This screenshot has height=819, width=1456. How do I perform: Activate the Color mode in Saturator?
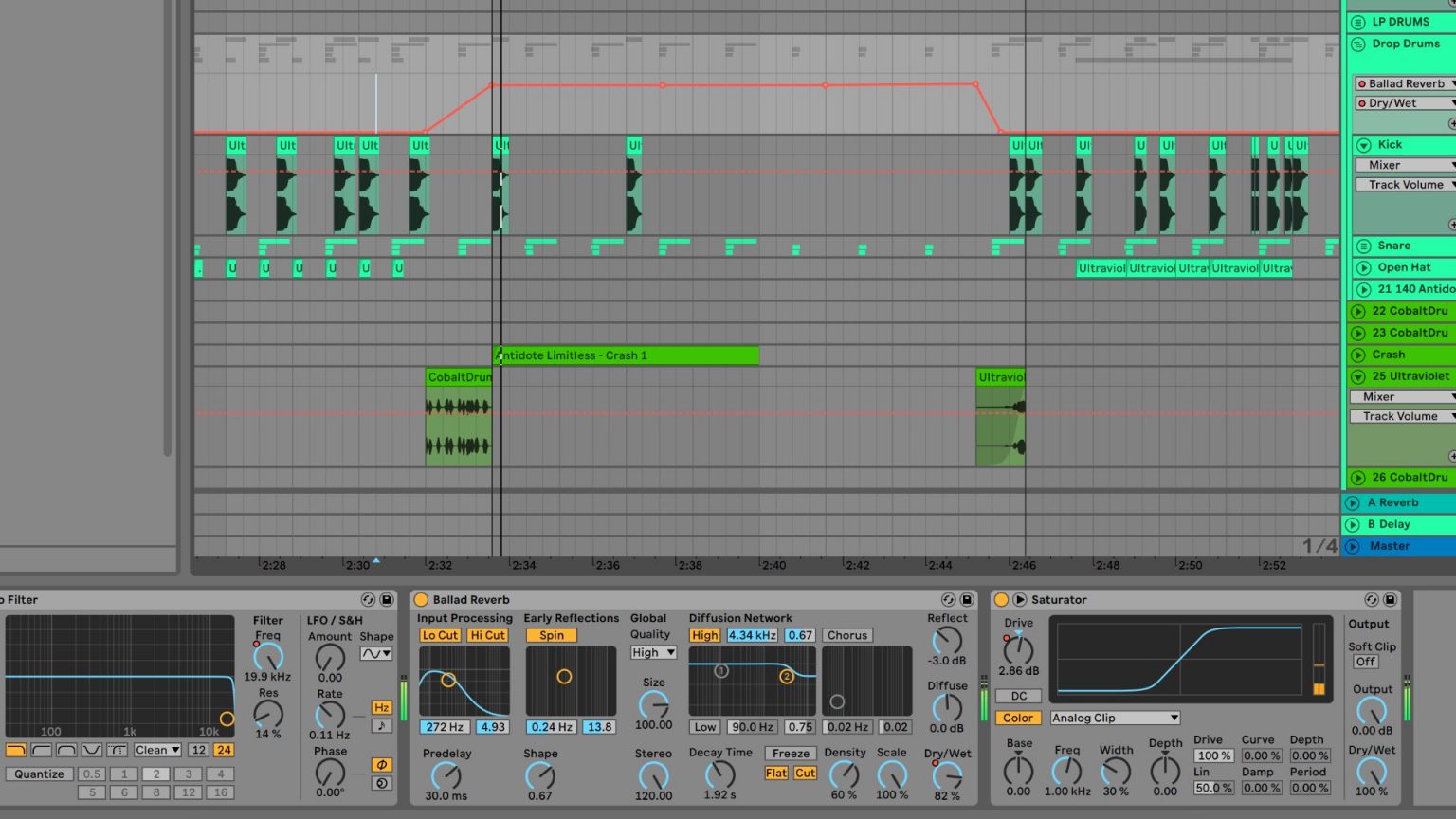click(1018, 718)
